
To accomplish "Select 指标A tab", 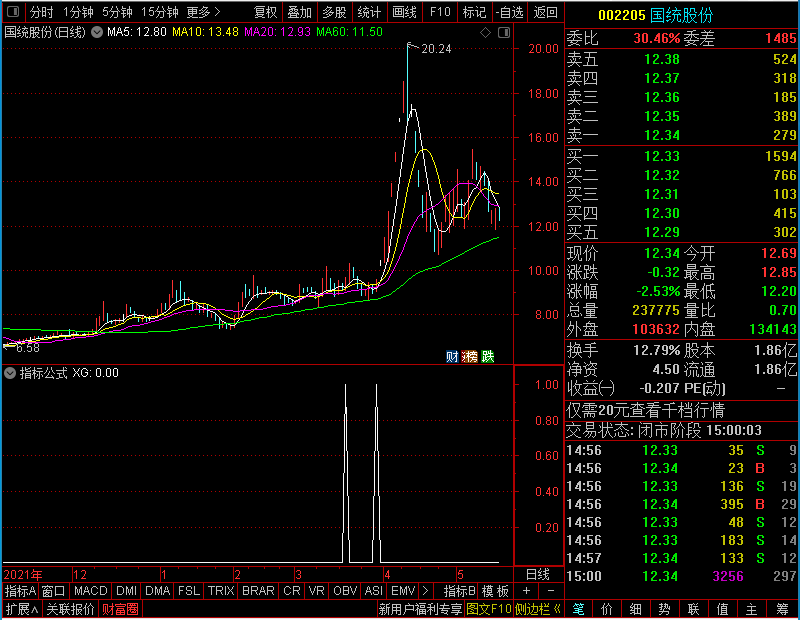I will point(20,591).
